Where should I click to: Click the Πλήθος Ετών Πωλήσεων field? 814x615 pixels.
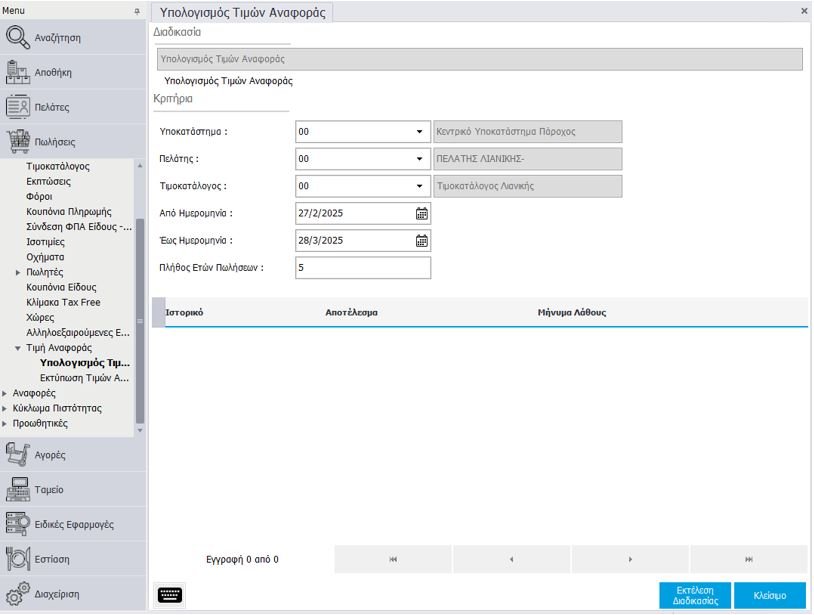click(x=363, y=268)
